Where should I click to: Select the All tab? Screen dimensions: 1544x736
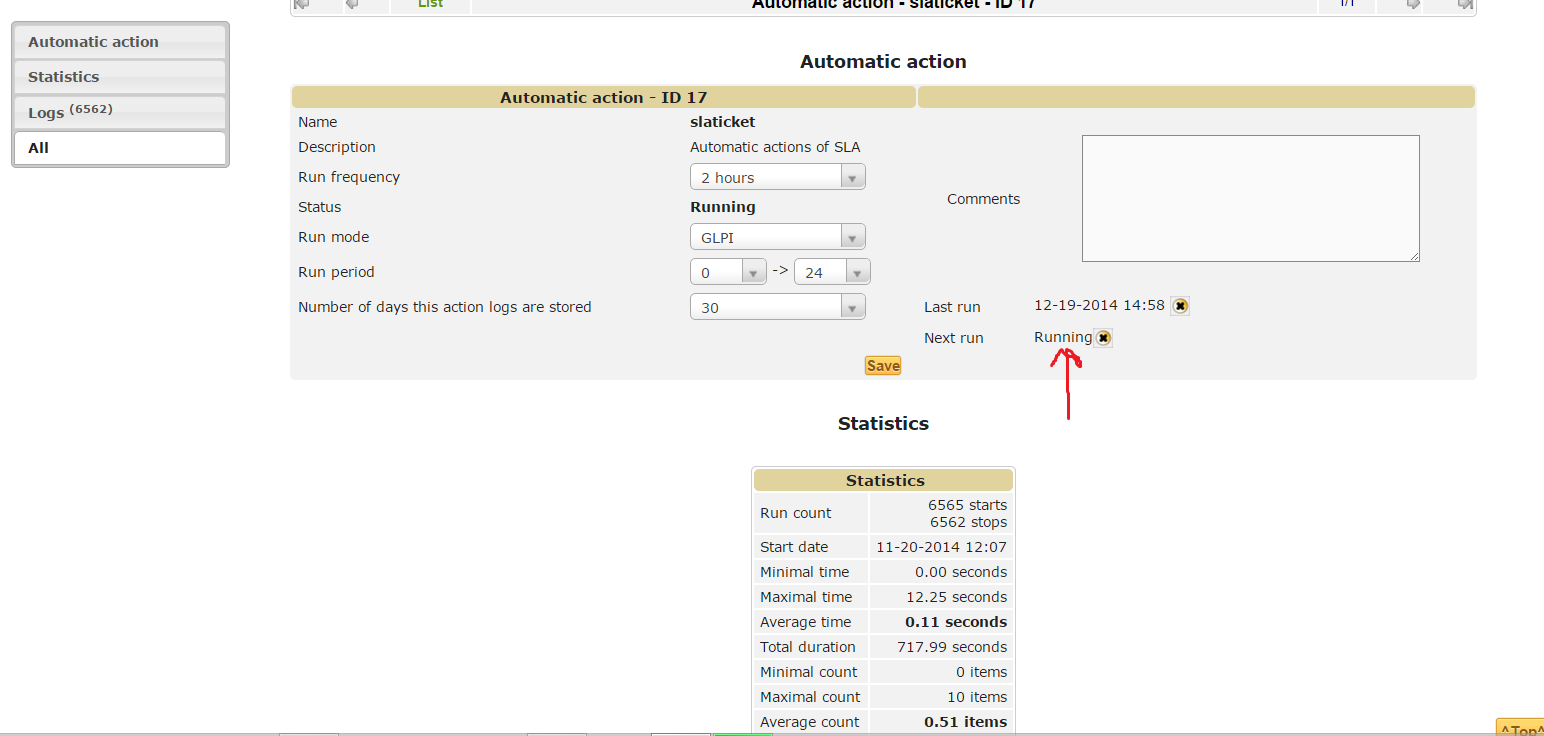[x=120, y=148]
